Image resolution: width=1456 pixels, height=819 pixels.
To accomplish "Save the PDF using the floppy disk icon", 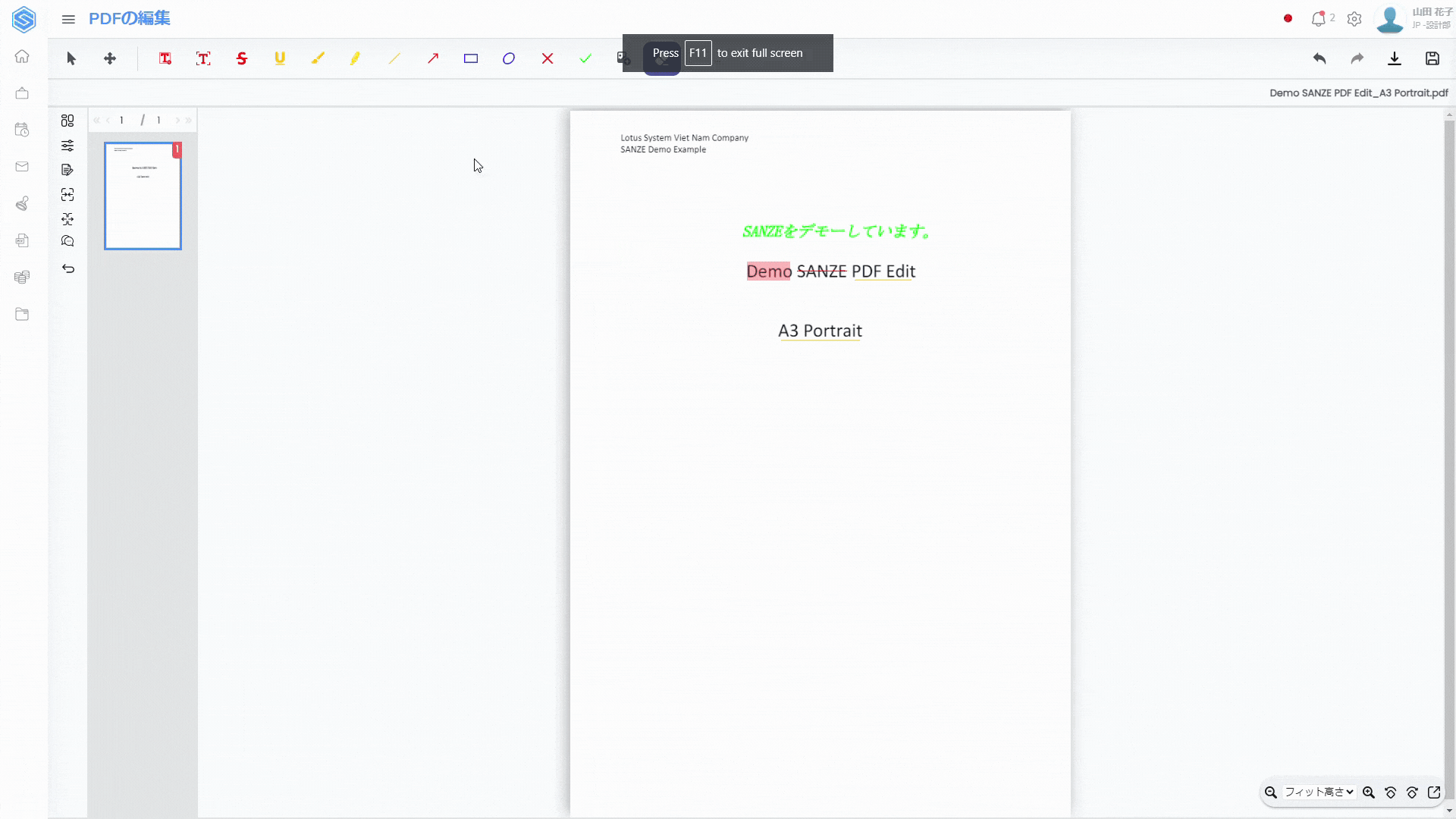I will [x=1432, y=58].
